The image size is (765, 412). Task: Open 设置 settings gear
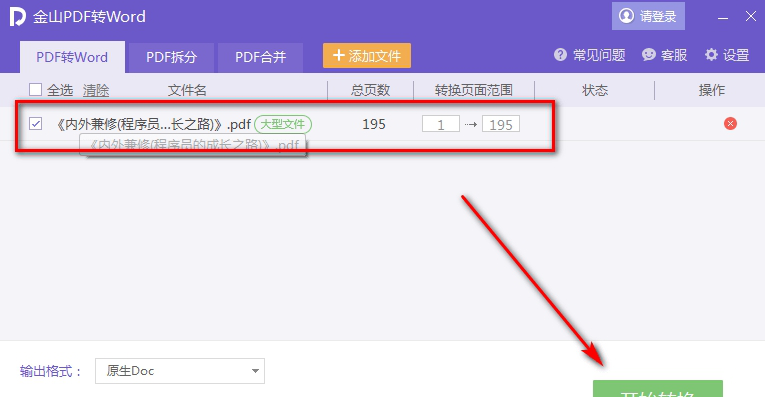tap(726, 55)
